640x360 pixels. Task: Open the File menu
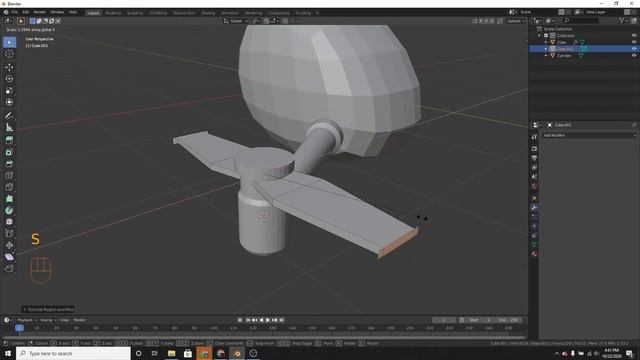click(x=15, y=12)
